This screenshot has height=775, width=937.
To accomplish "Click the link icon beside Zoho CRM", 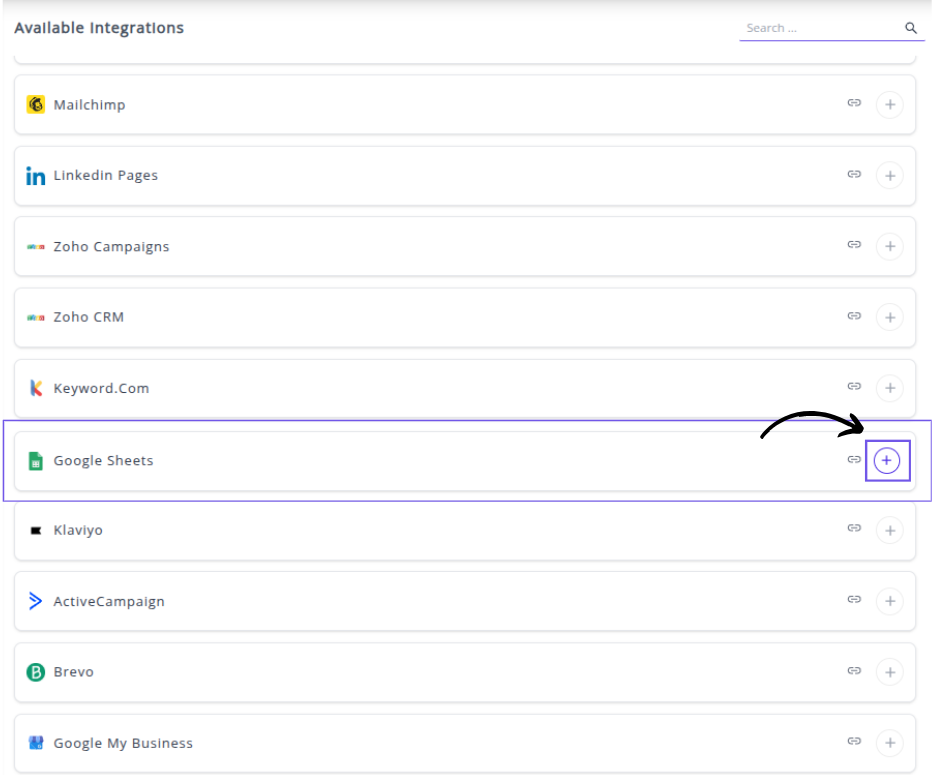I will (854, 316).
